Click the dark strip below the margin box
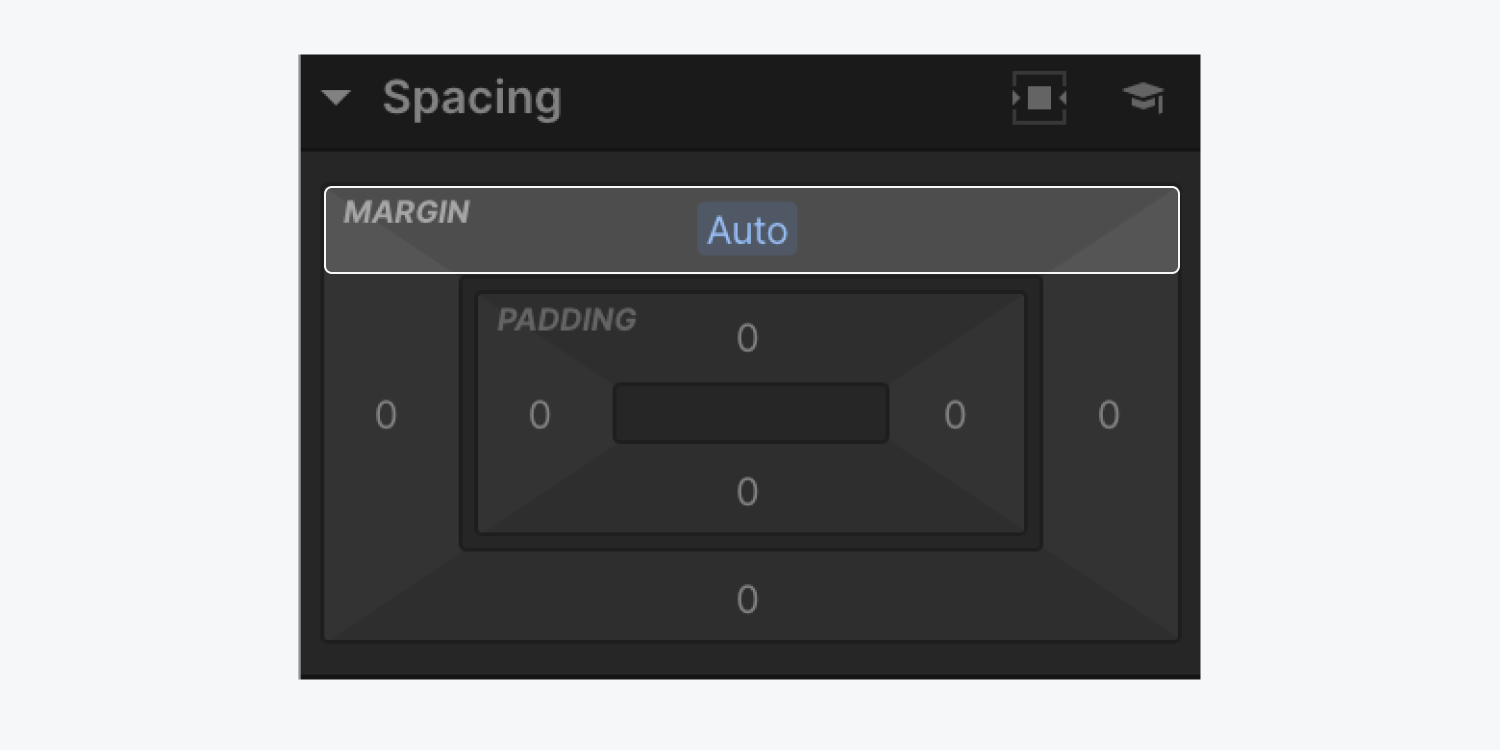Image resolution: width=1501 pixels, height=751 pixels. pyautogui.click(x=750, y=660)
